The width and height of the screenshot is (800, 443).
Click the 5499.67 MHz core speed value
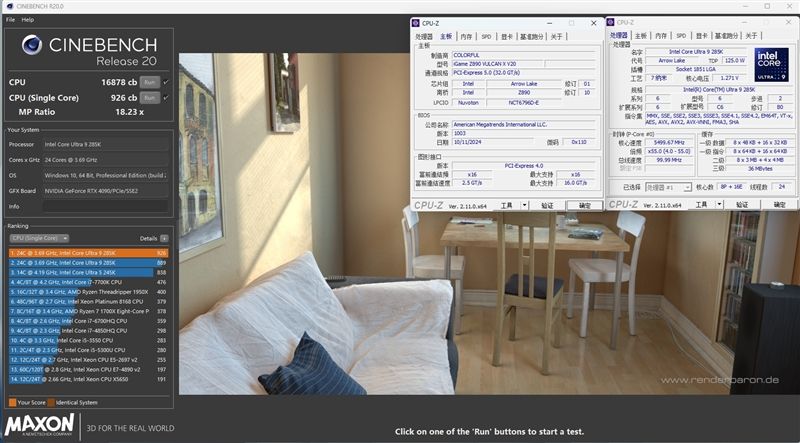click(x=669, y=143)
